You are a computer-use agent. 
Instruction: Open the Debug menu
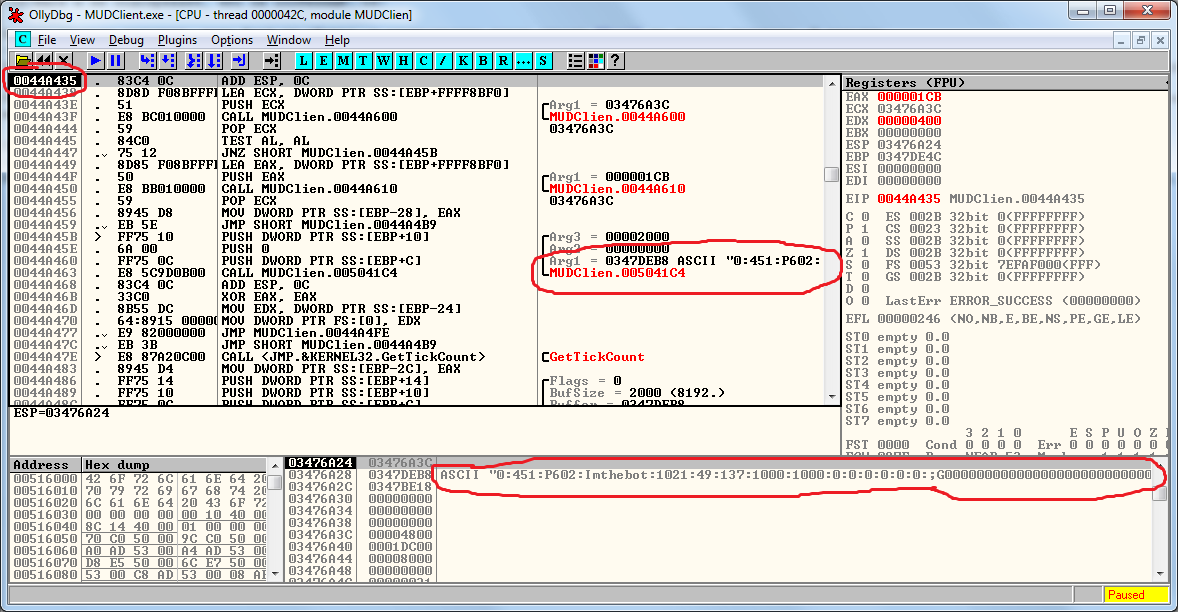[x=126, y=40]
